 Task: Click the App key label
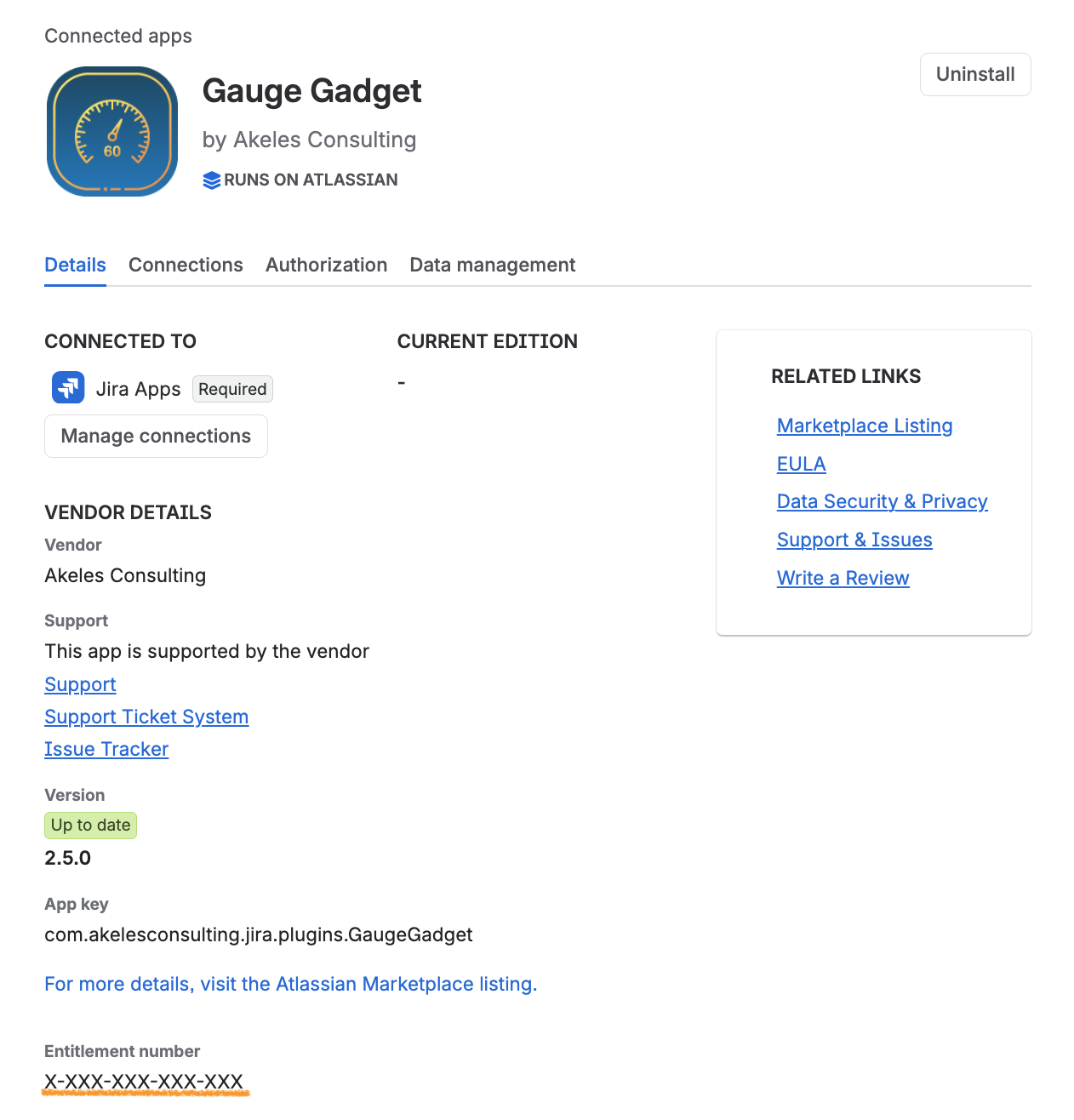(x=77, y=904)
